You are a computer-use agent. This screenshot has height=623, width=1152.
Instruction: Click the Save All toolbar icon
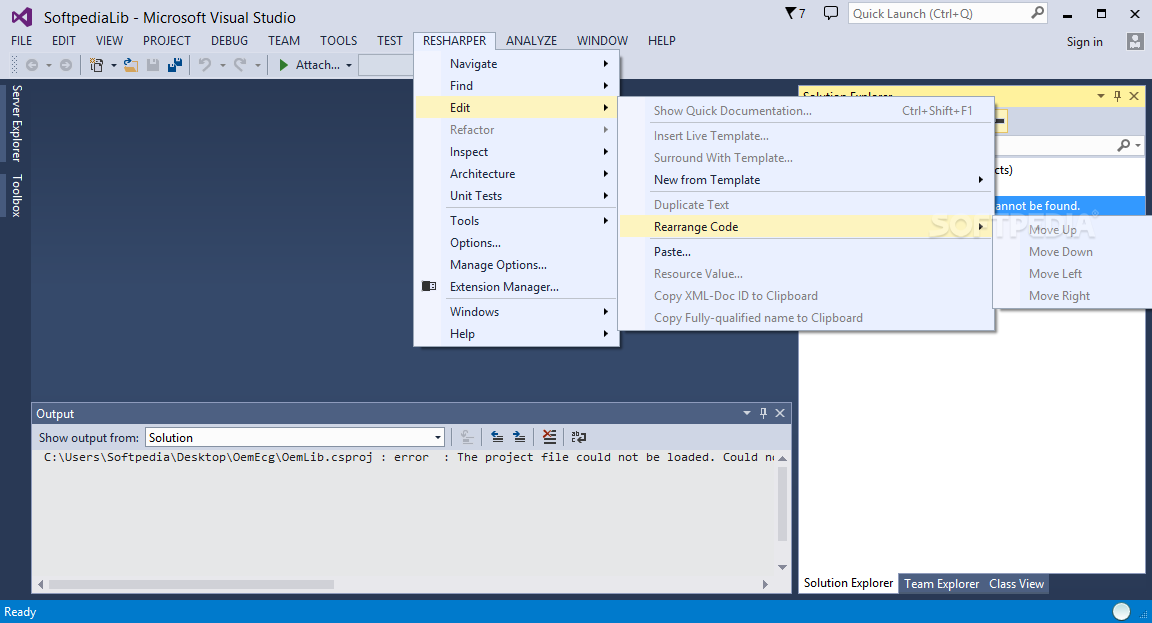click(x=175, y=65)
